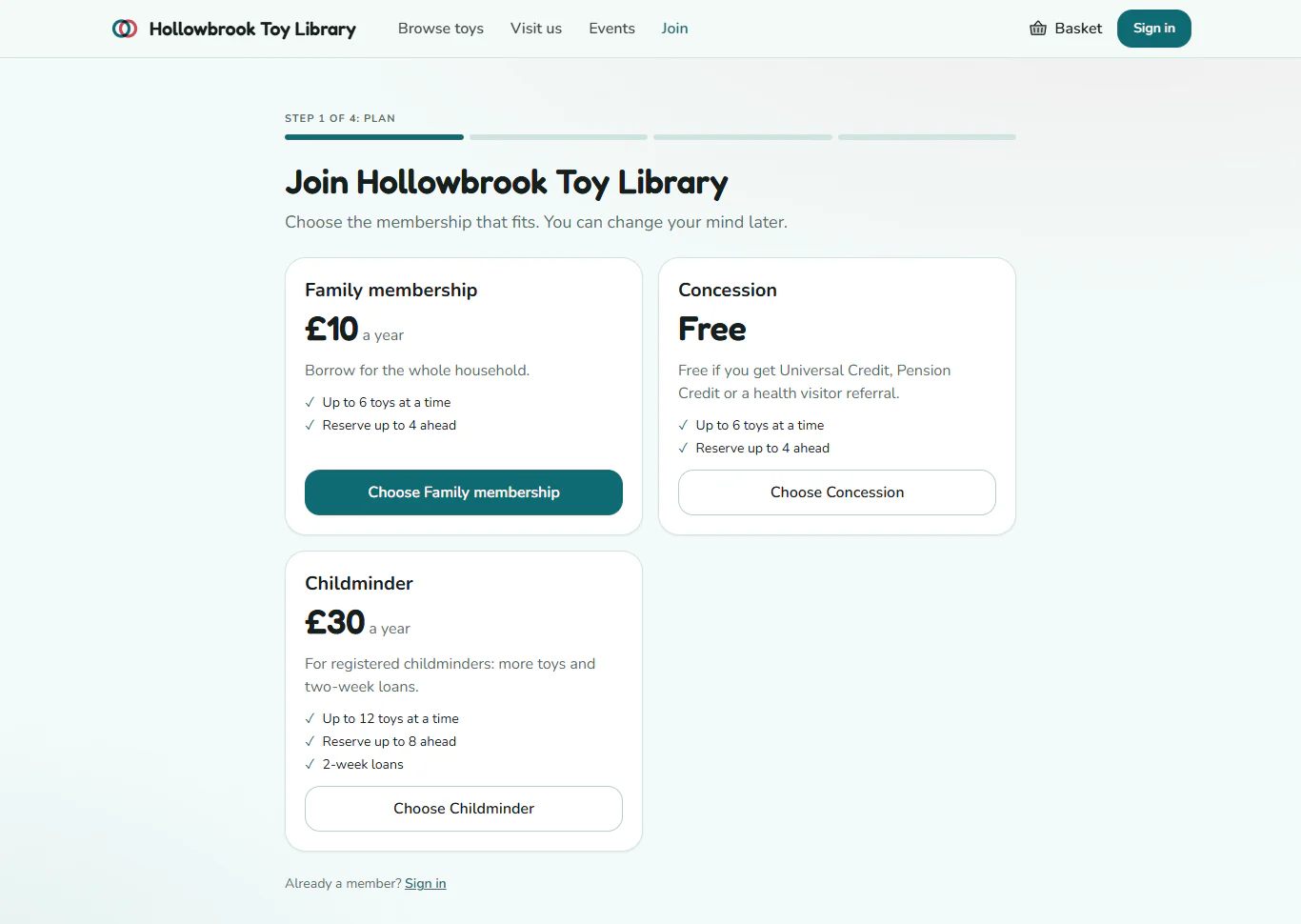Click the Hollowbrook overlapping-circles logo icon
The image size is (1301, 924).
click(125, 29)
